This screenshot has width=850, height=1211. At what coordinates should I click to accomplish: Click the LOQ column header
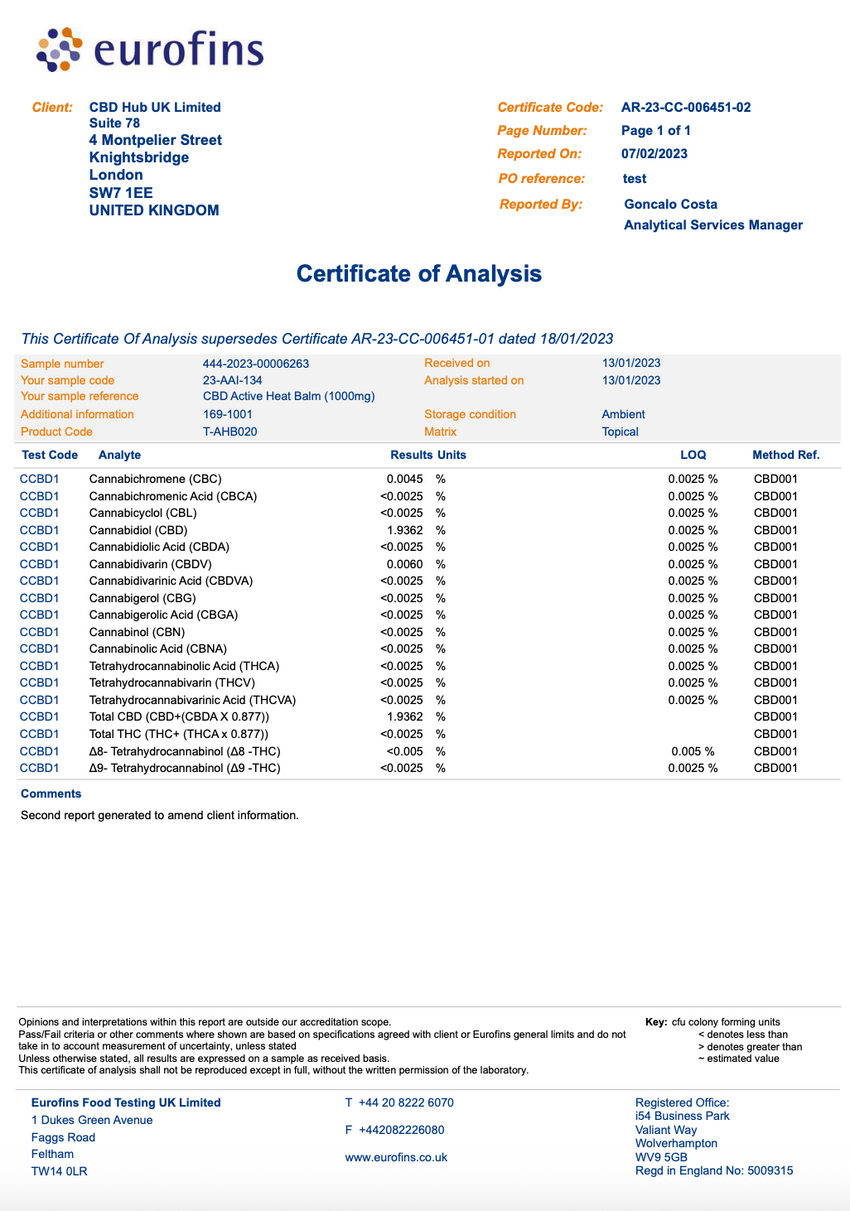[693, 455]
